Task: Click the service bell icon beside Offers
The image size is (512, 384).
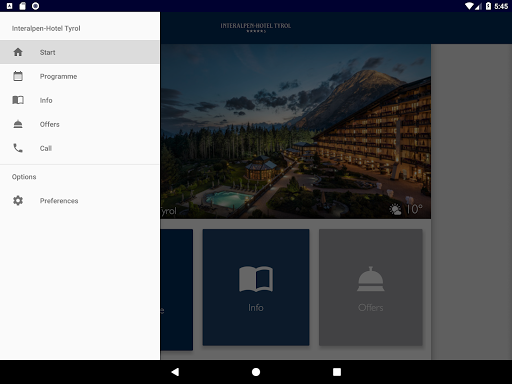Action: [18, 124]
